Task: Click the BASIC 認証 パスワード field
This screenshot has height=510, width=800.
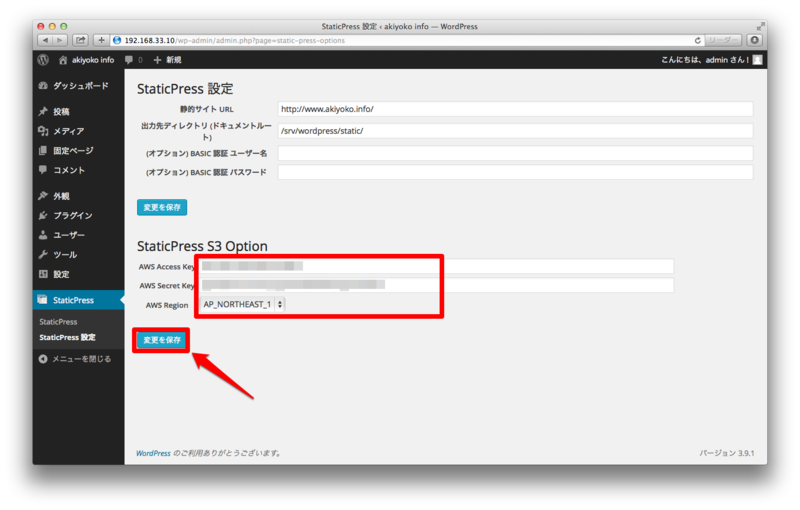Action: (x=515, y=172)
